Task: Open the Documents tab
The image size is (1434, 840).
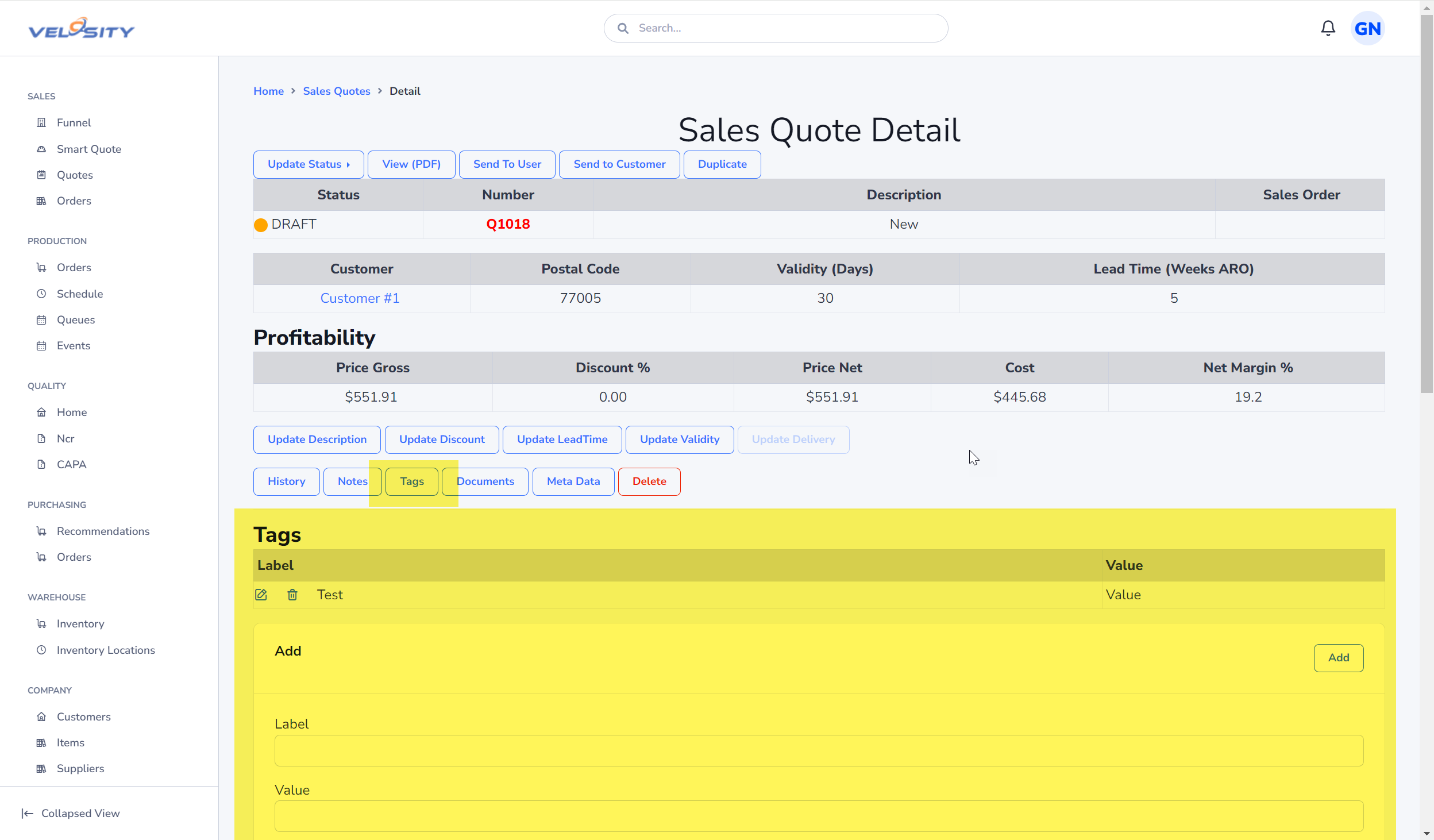Action: (x=485, y=481)
